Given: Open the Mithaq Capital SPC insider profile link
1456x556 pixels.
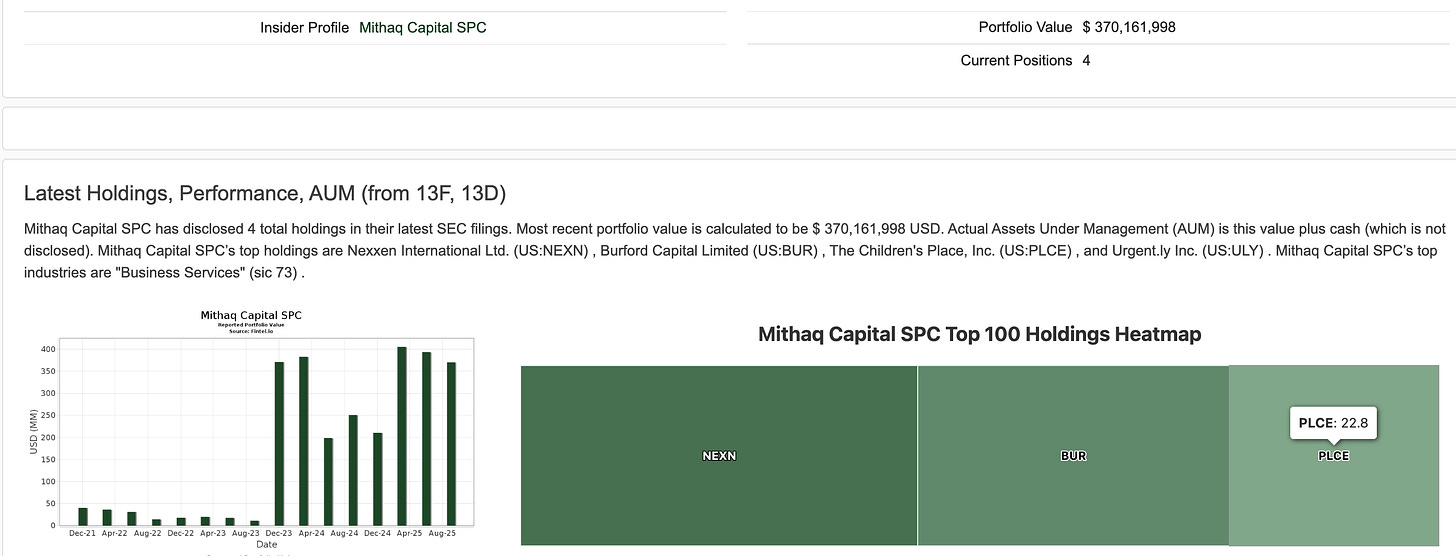Looking at the screenshot, I should 423,28.
